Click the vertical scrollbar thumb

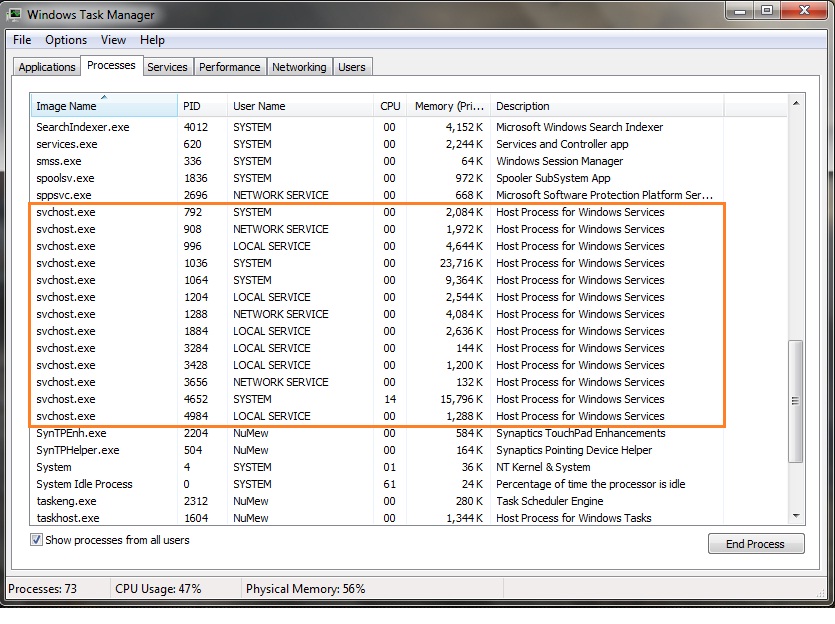coord(796,401)
